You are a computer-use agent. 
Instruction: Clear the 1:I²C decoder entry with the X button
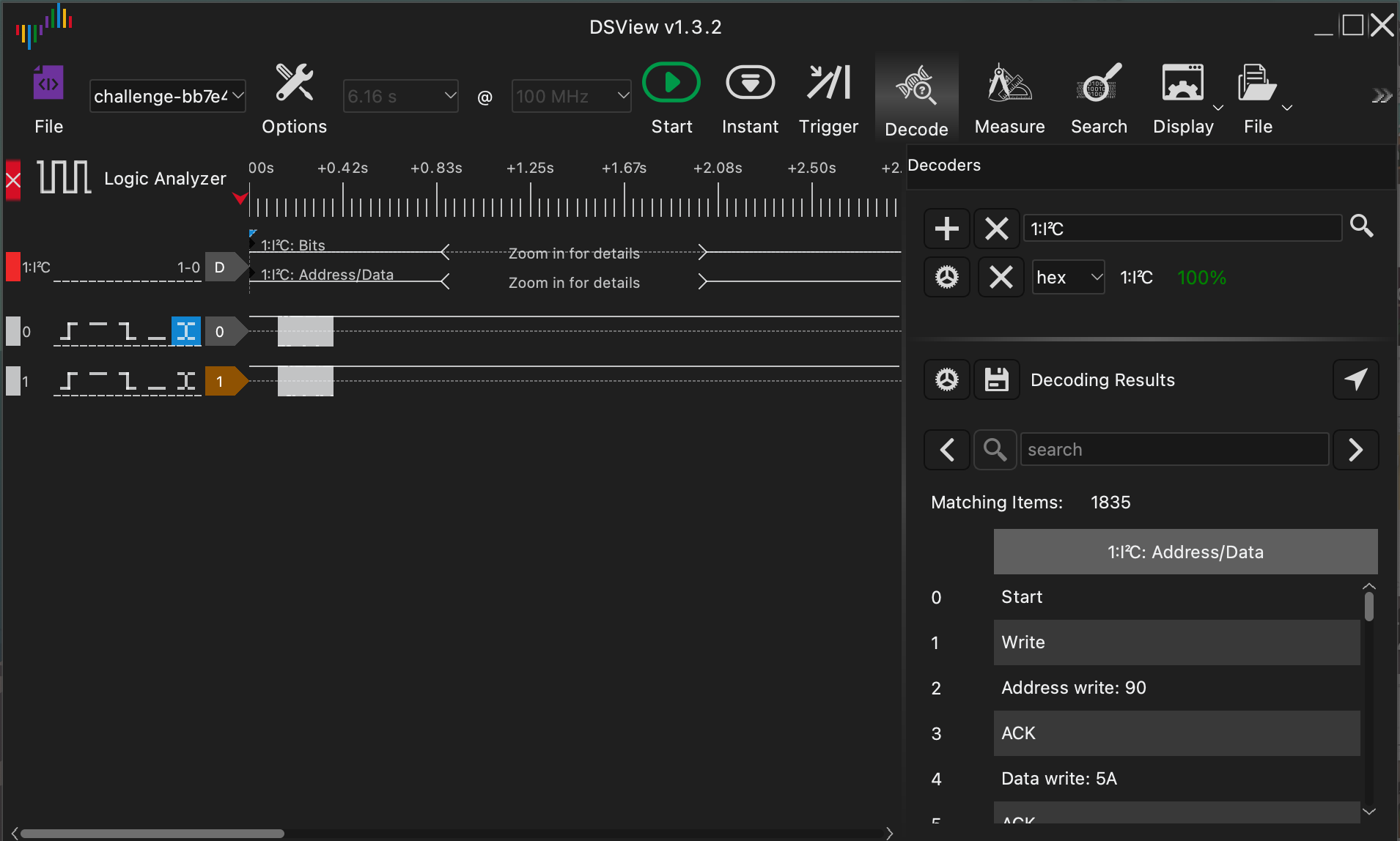(x=997, y=229)
